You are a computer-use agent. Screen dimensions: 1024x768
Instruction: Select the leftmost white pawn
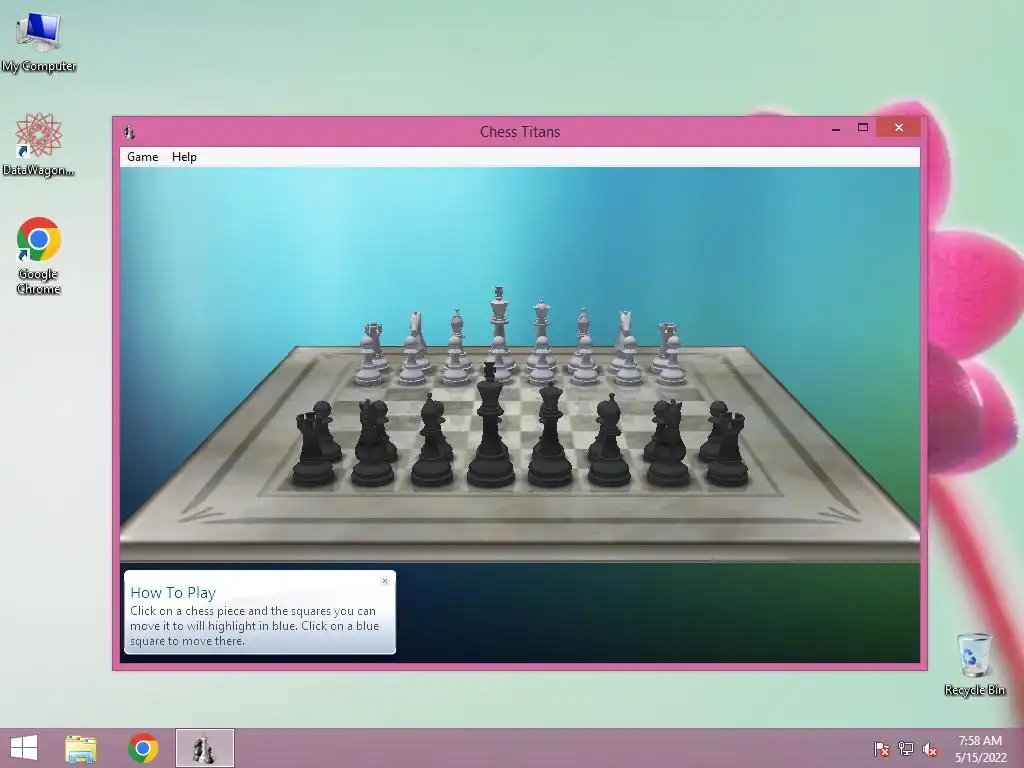pyautogui.click(x=368, y=361)
